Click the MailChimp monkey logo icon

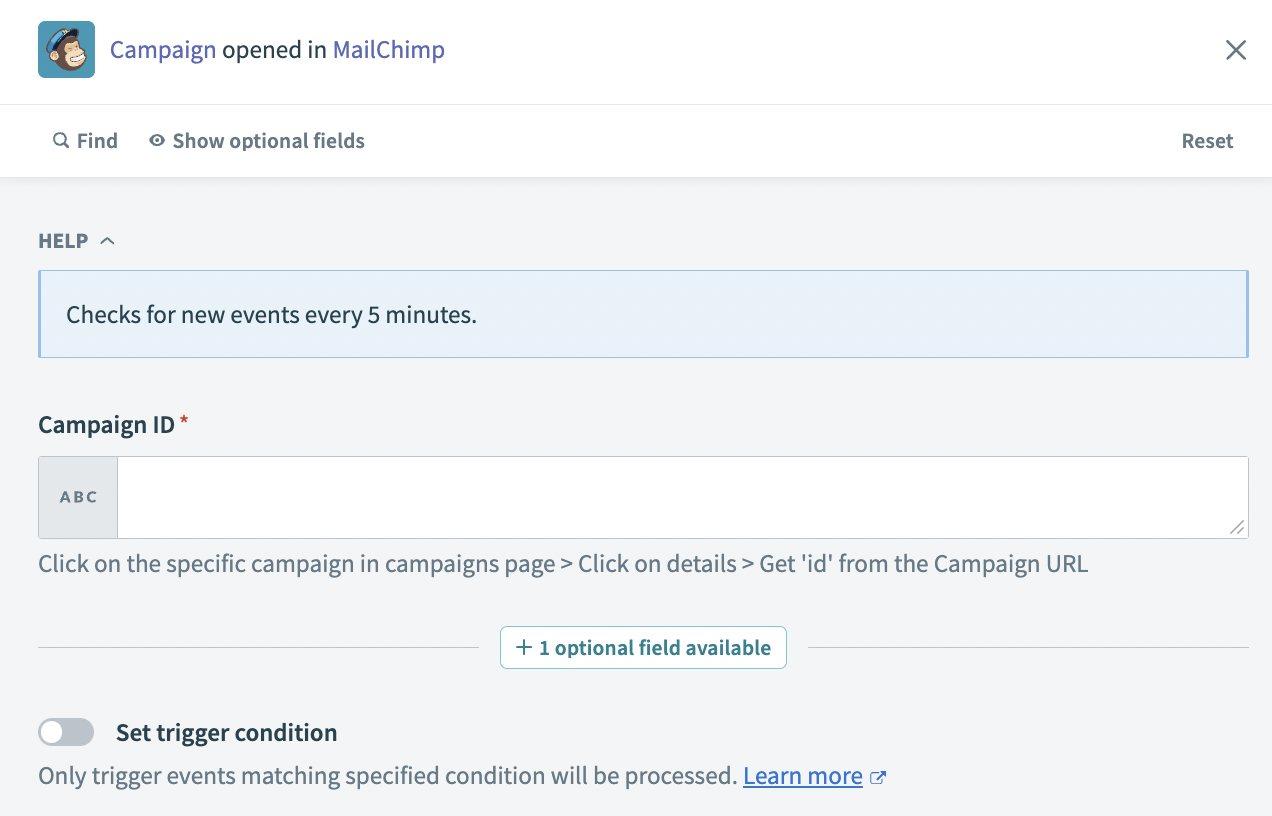pos(66,49)
